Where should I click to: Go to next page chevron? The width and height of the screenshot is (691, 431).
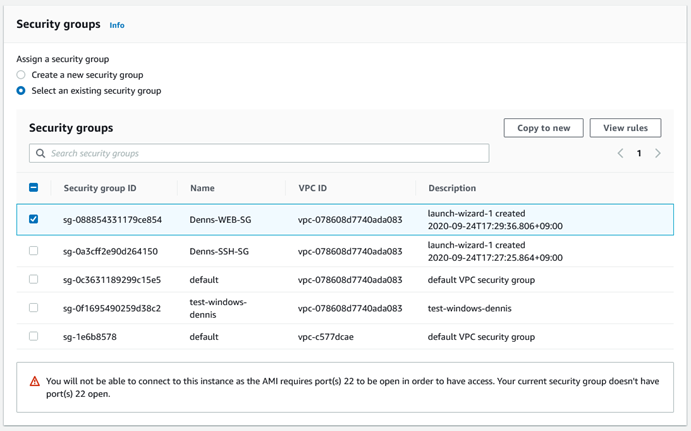click(658, 153)
